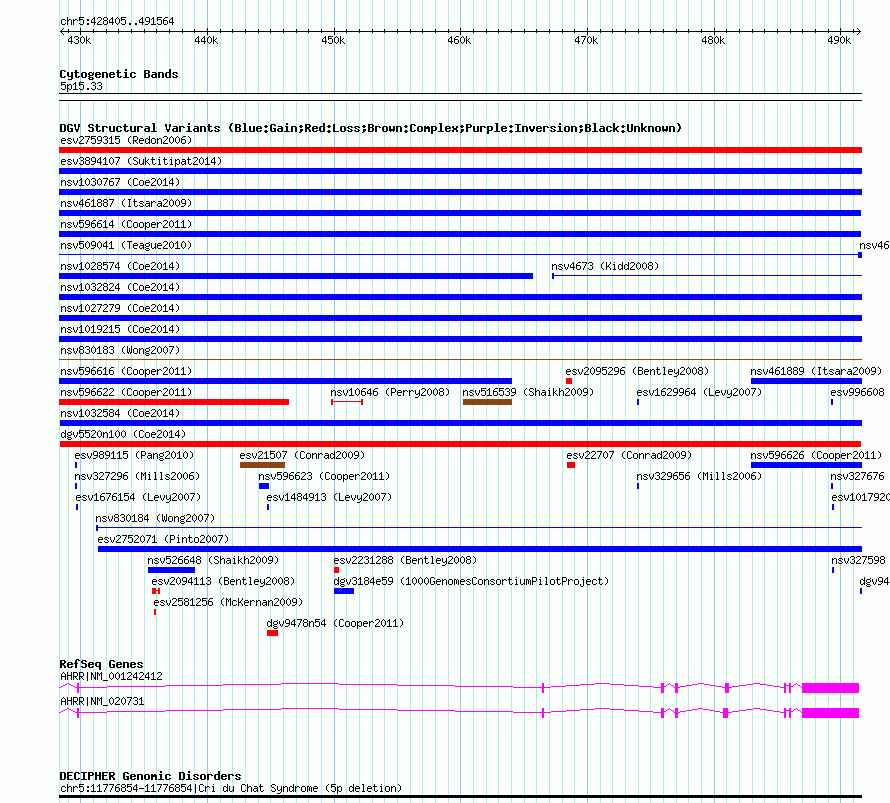Select the nsv461889 (Itsara2009) blue bar
Screen dimensions: 890x803
pyautogui.click(x=806, y=381)
